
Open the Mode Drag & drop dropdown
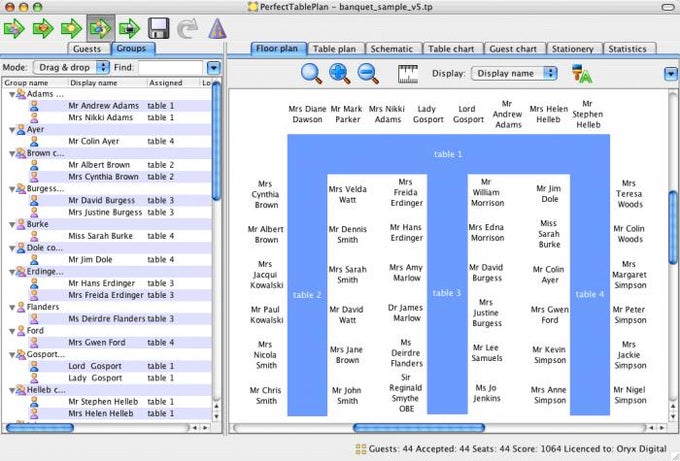72,67
